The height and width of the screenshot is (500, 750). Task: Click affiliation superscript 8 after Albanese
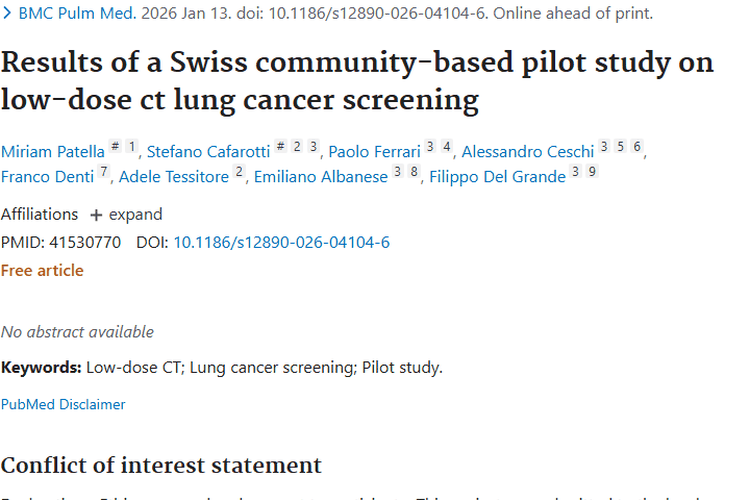[414, 173]
